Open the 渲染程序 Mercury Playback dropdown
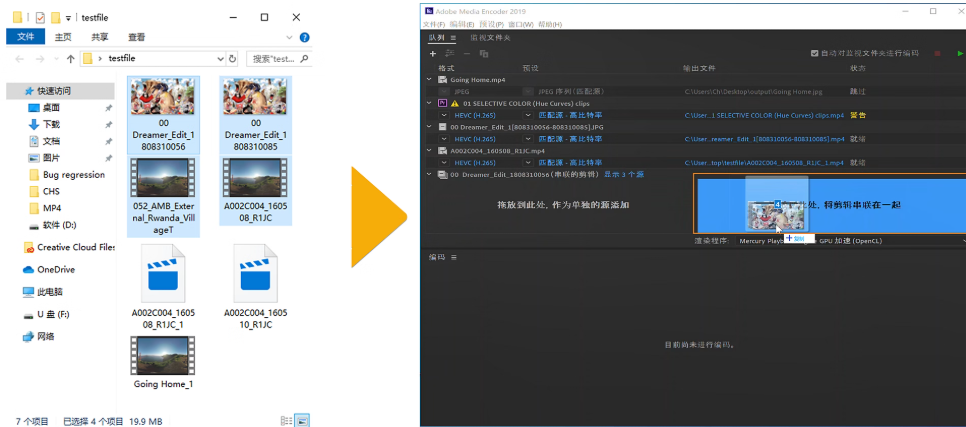 click(852, 241)
